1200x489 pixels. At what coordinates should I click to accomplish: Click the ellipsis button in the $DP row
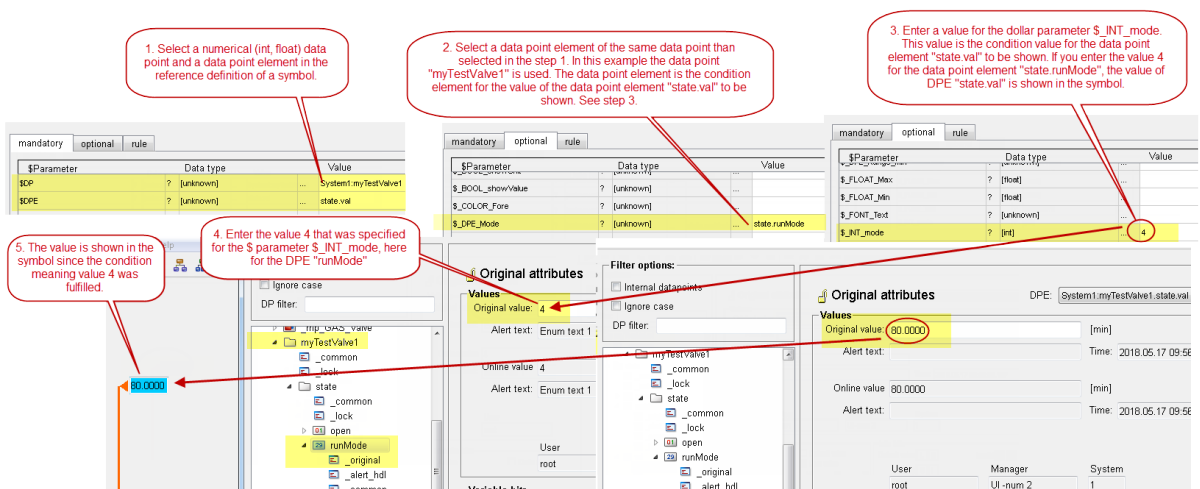[x=303, y=184]
